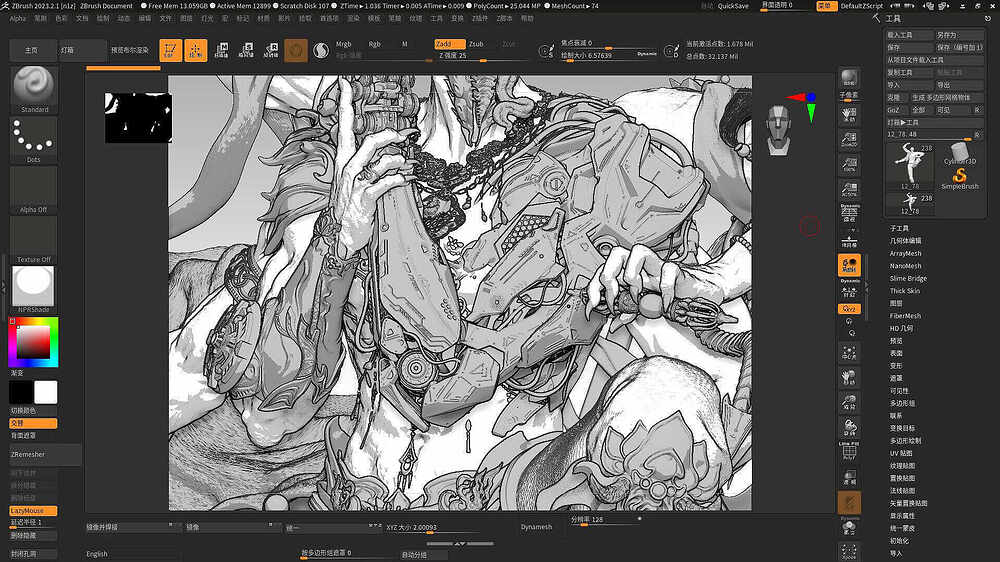
Task: Enable Zsub drawing mode
Action: pos(476,44)
